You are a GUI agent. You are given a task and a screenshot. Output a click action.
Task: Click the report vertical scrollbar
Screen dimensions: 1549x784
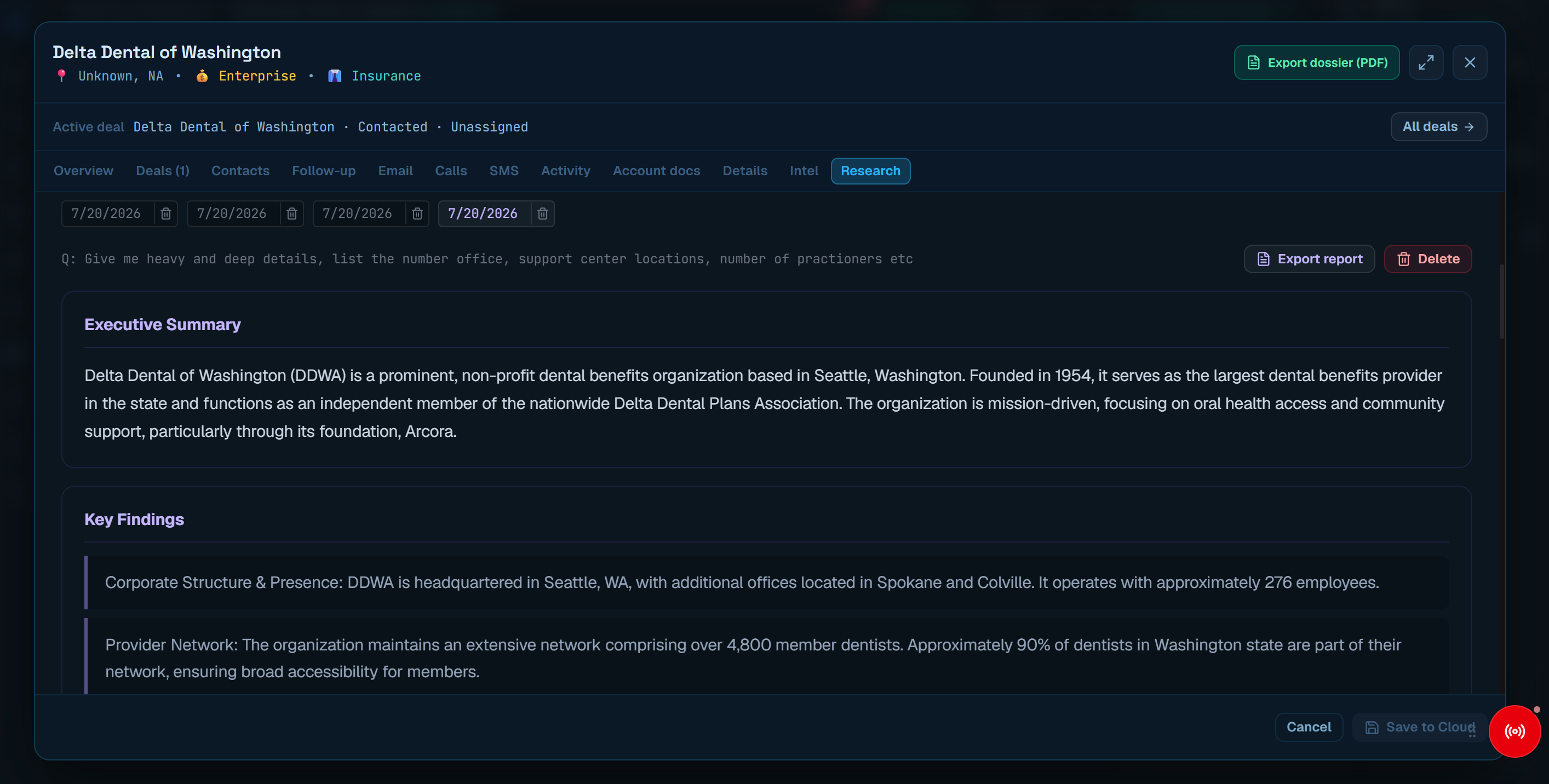[1501, 302]
